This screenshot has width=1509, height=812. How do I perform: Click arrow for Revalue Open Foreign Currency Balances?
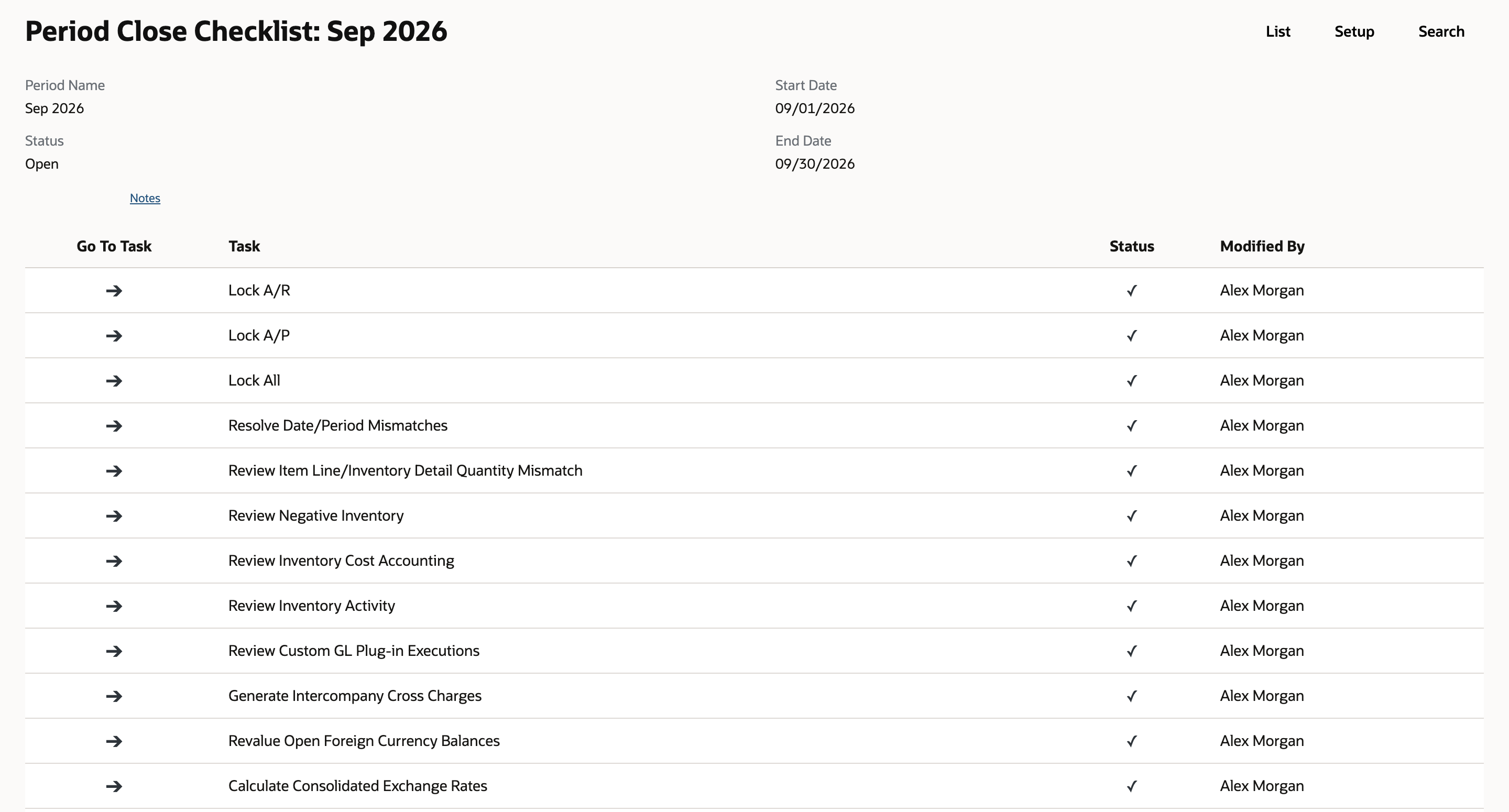pyautogui.click(x=114, y=741)
